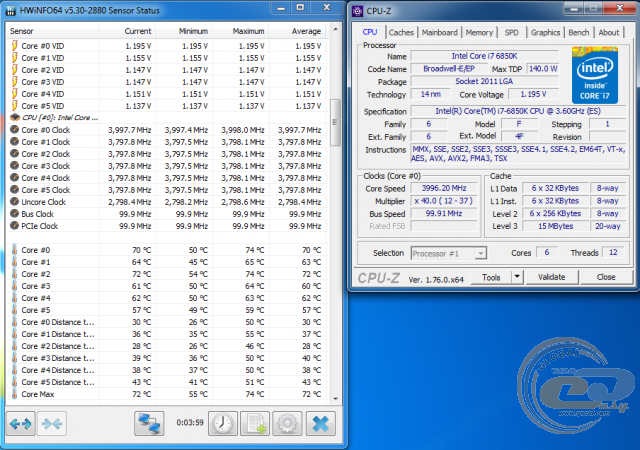640x450 pixels.
Task: Click the Core #5 temperature thermometer icon
Action: tap(15, 310)
